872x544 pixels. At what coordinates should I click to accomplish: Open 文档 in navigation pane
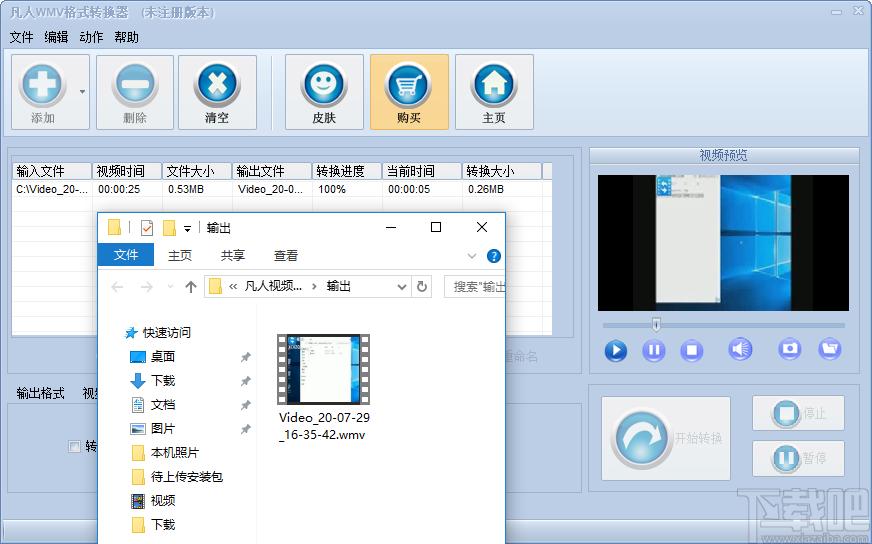(x=163, y=404)
